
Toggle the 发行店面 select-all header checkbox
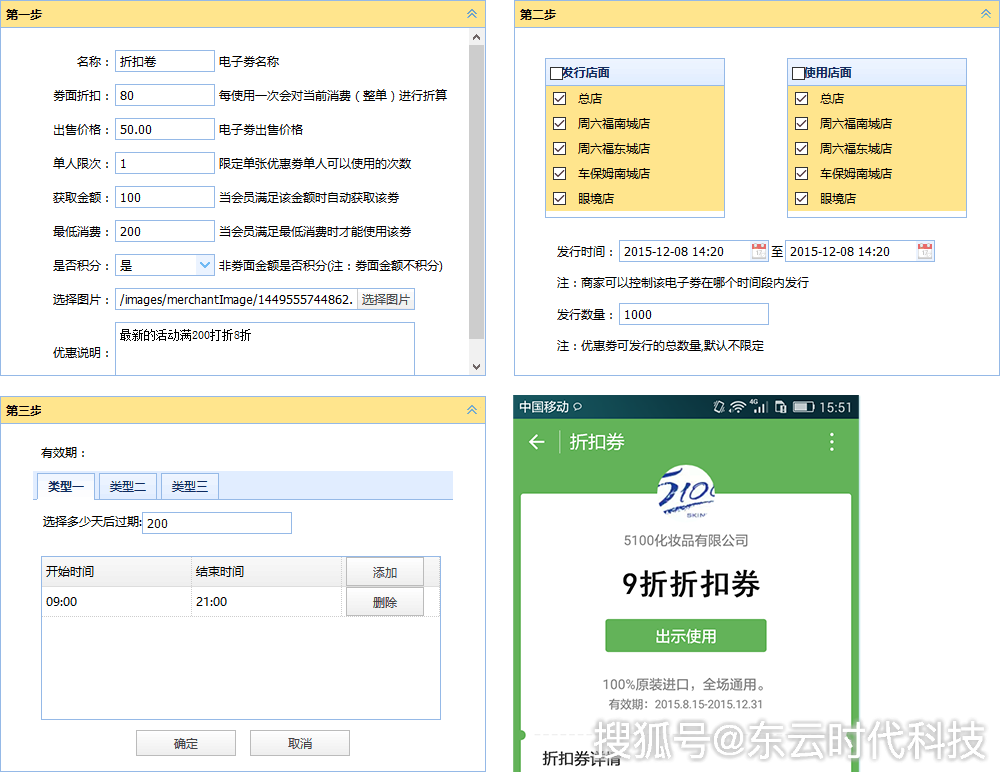point(556,73)
